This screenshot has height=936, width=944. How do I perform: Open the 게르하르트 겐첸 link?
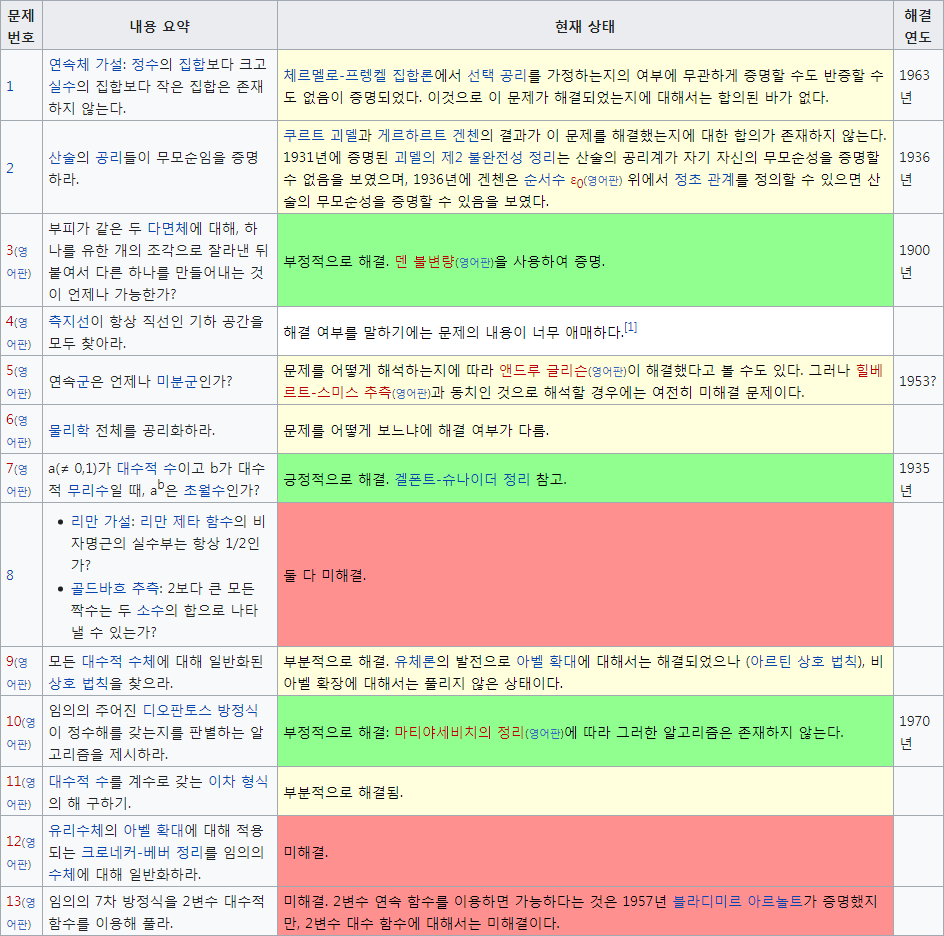click(x=428, y=135)
